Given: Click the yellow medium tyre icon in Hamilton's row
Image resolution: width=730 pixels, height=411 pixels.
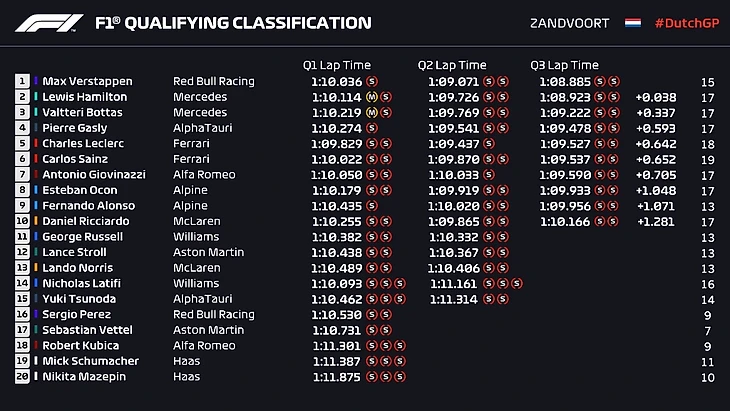Looking at the screenshot, I should (x=372, y=97).
